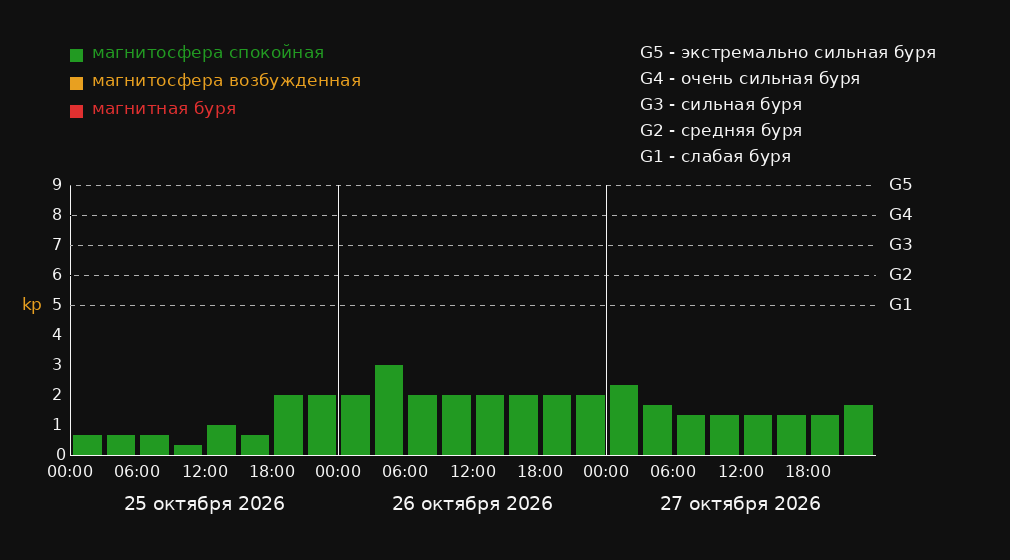Image resolution: width=1010 pixels, height=560 pixels.
Task: Click the G1 label beside the gridline
Action: point(900,305)
